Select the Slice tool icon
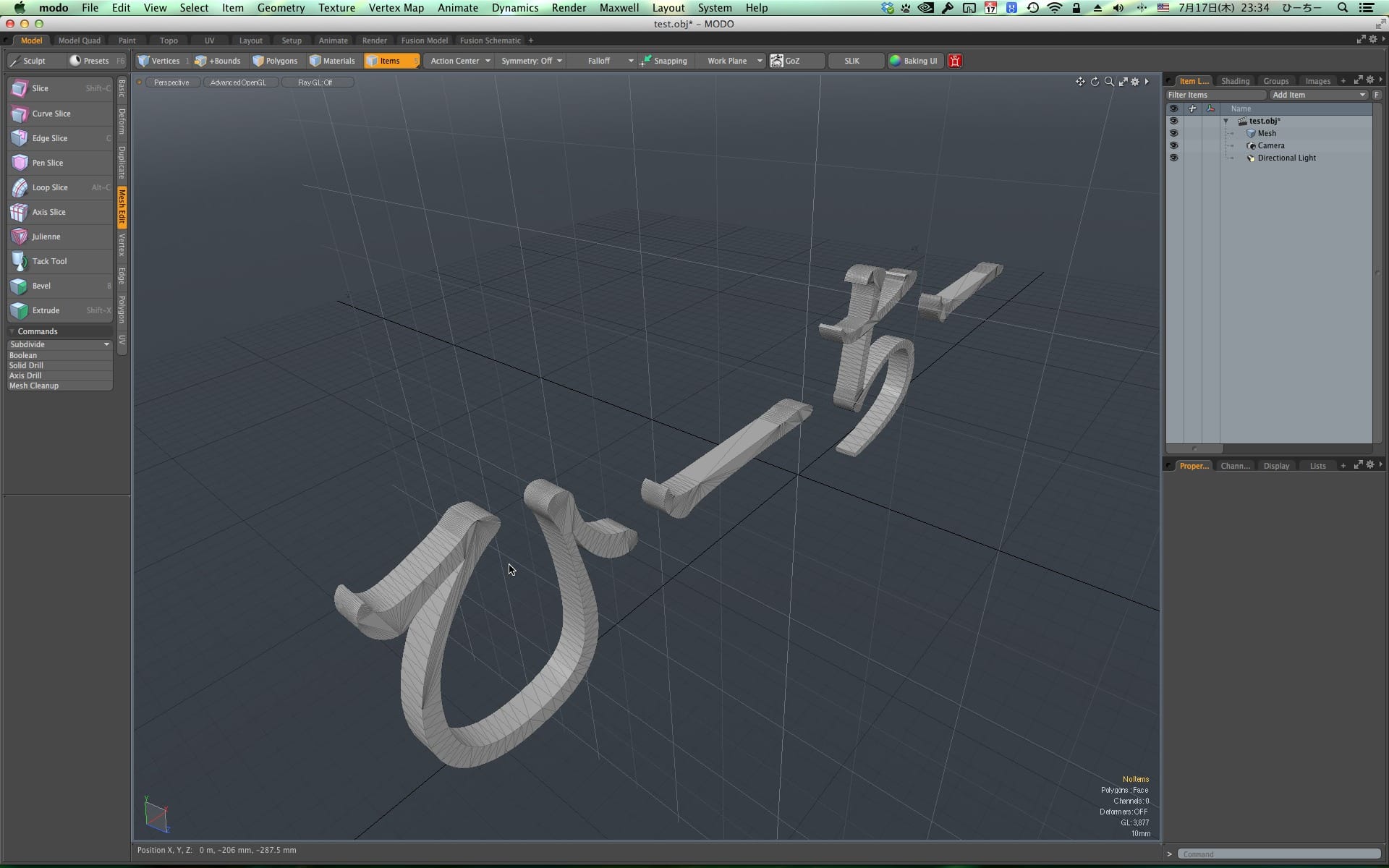The image size is (1389, 868). 20,88
